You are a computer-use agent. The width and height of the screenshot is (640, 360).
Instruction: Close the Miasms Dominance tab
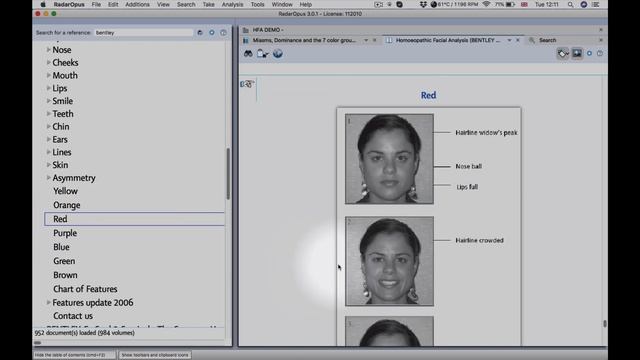(x=375, y=40)
